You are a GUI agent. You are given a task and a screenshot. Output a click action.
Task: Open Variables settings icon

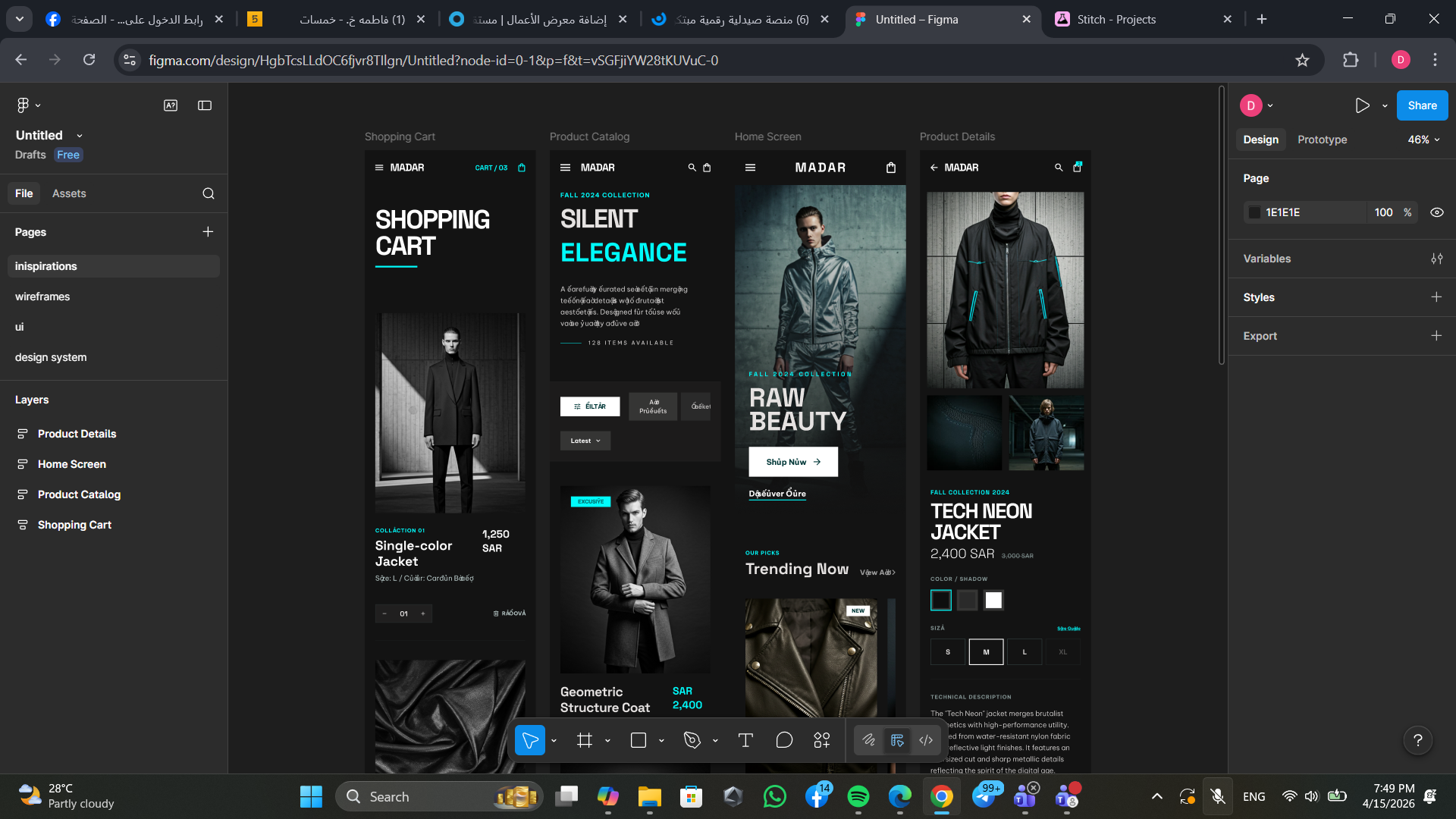(x=1437, y=259)
